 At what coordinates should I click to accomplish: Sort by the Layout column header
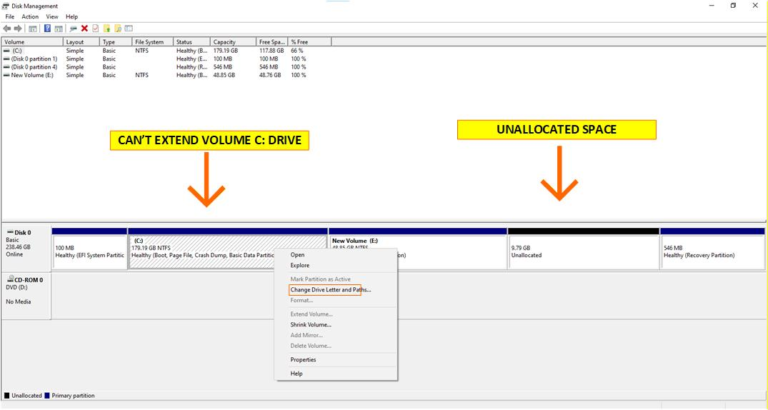pos(81,42)
